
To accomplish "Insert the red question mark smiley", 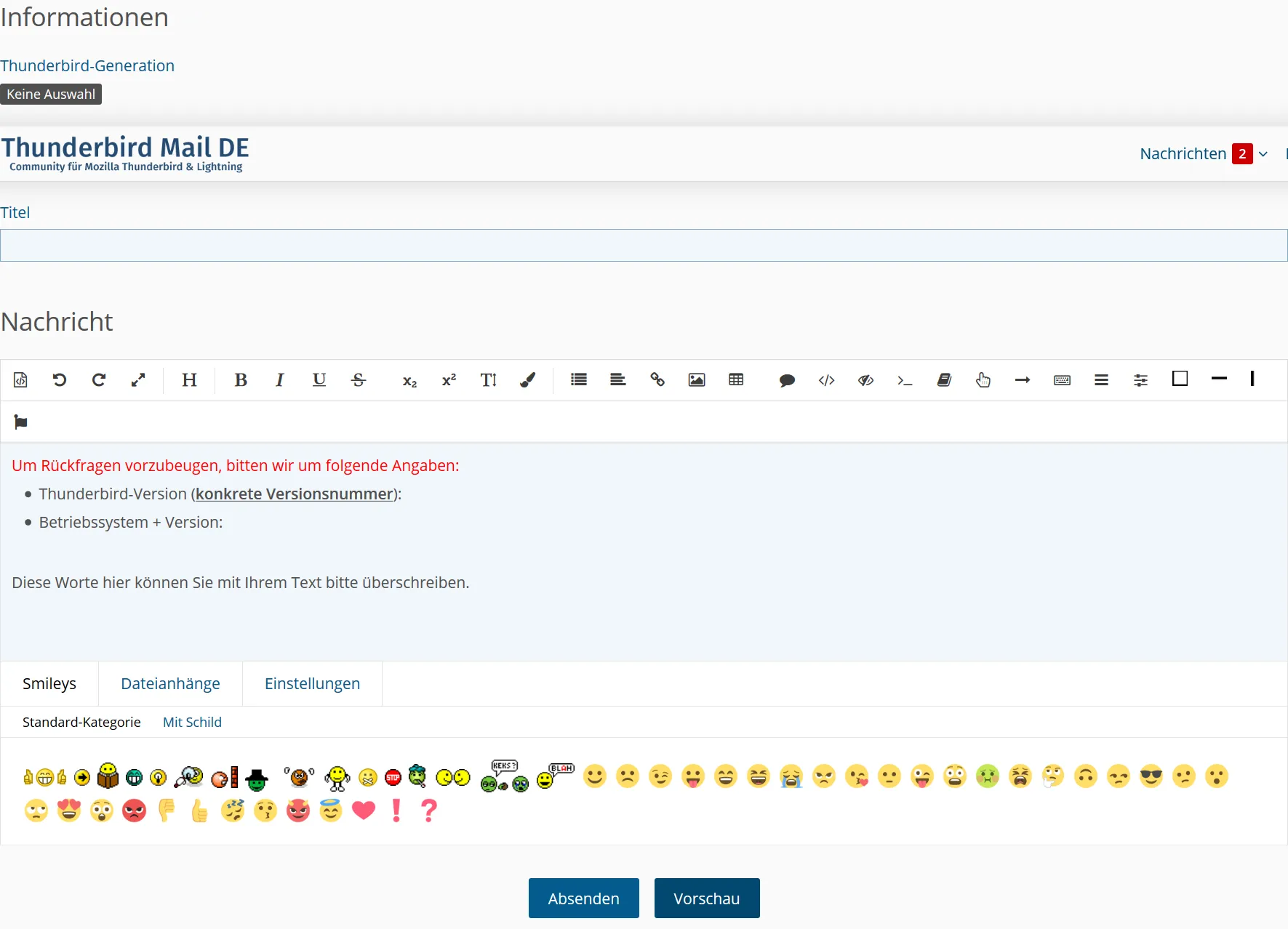I will tap(429, 810).
